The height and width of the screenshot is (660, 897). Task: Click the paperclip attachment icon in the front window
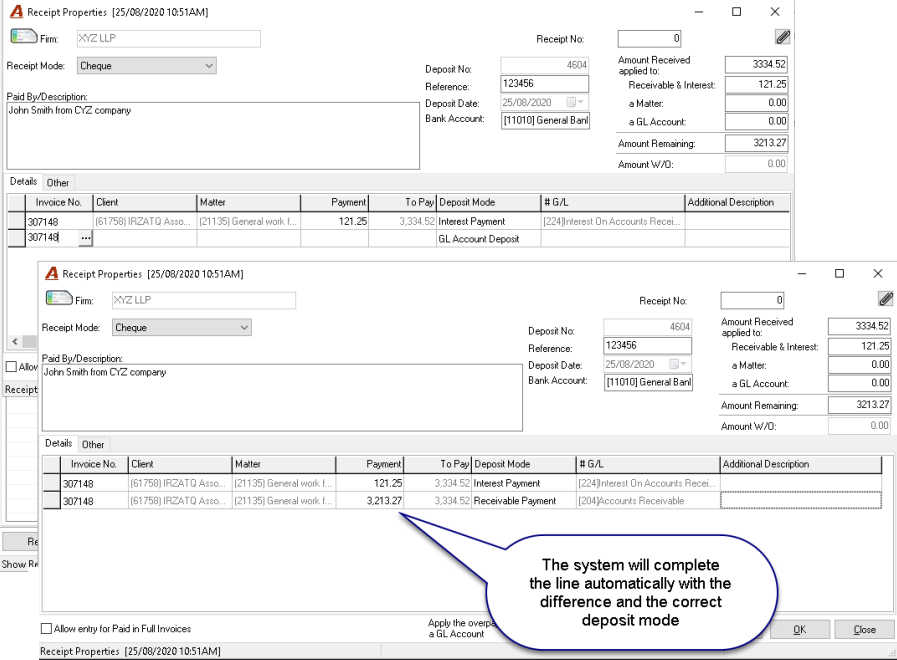pyautogui.click(x=886, y=299)
